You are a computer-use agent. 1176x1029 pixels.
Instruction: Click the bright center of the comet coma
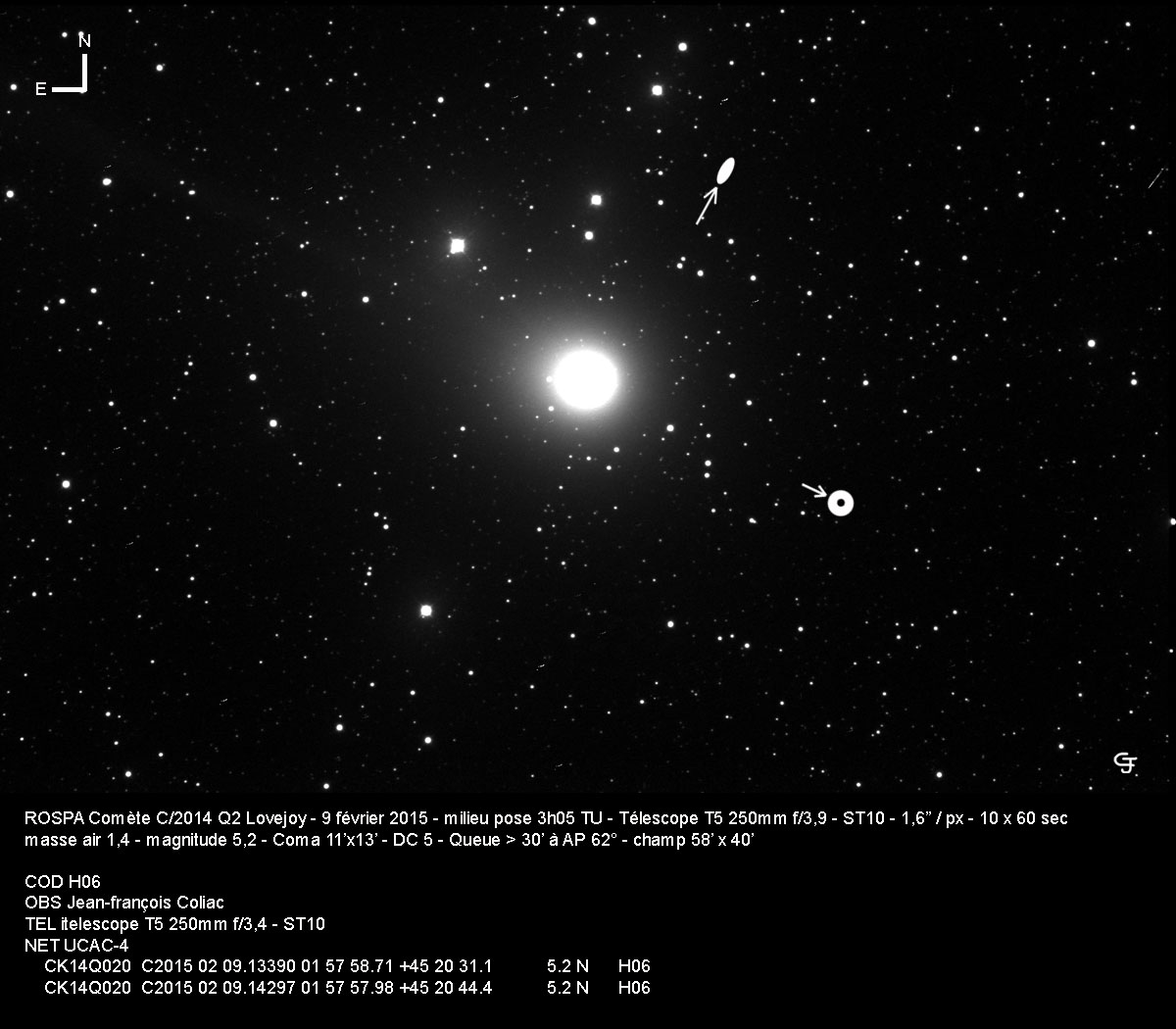(585, 378)
